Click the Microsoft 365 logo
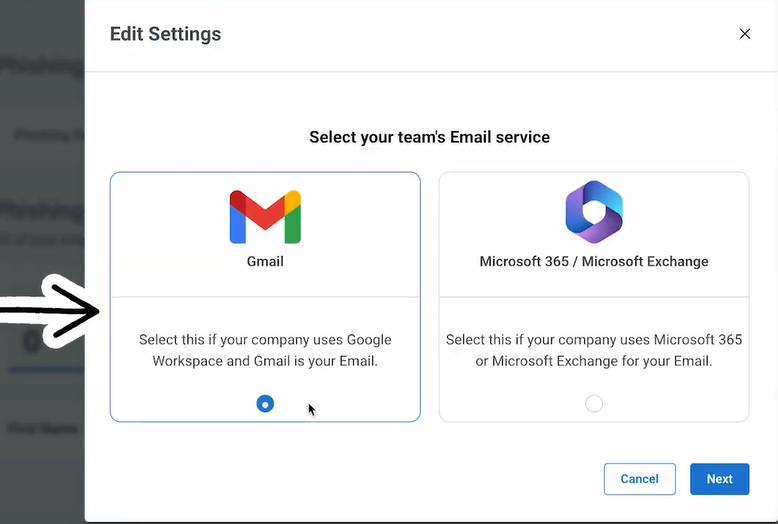The width and height of the screenshot is (778, 524). [x=594, y=212]
